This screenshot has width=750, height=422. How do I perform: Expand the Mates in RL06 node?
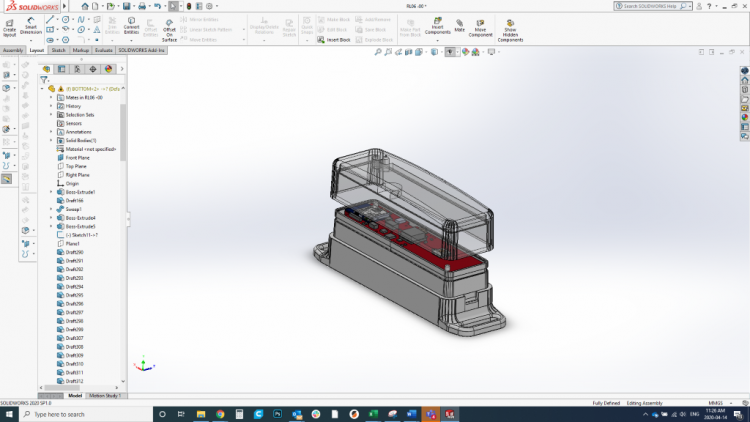pyautogui.click(x=51, y=98)
